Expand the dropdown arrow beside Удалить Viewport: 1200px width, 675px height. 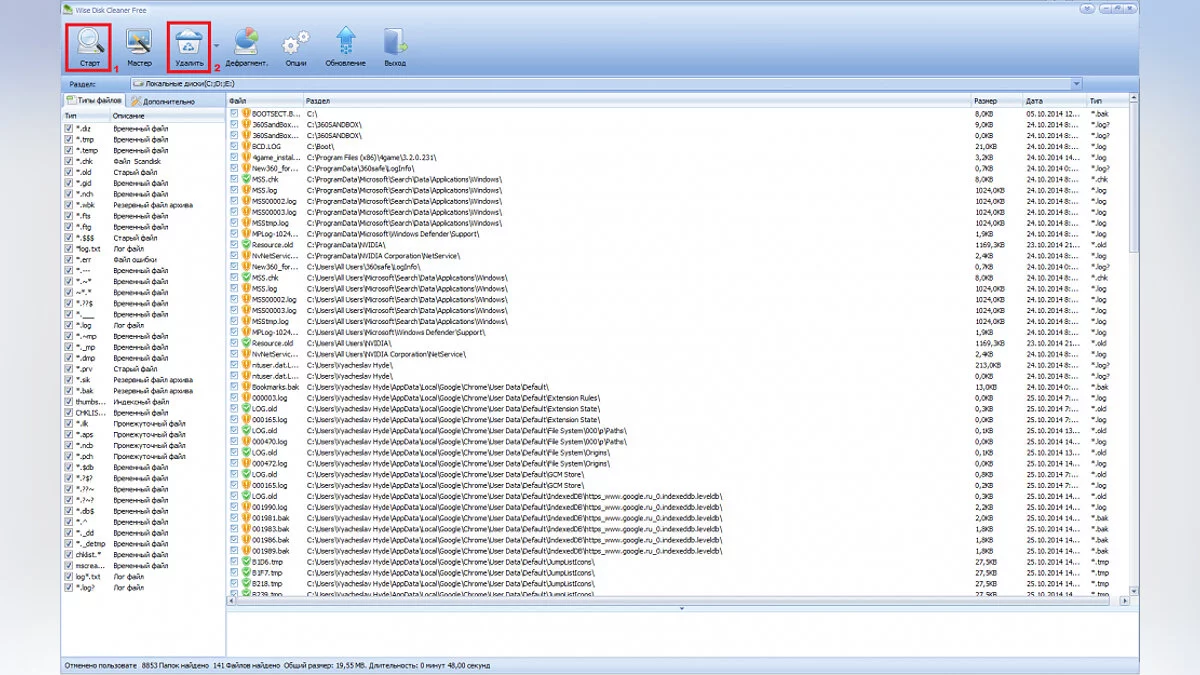pos(216,45)
